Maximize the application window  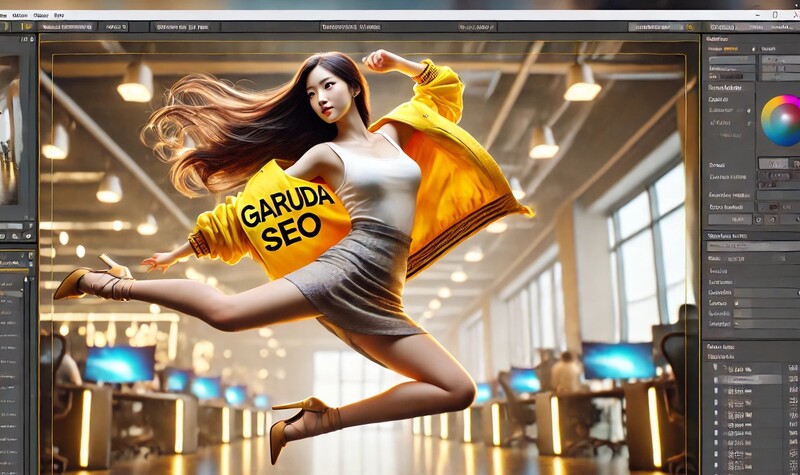click(775, 15)
